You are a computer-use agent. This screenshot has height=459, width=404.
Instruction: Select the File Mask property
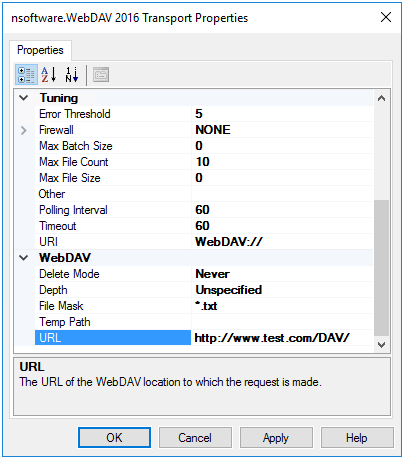coord(113,306)
